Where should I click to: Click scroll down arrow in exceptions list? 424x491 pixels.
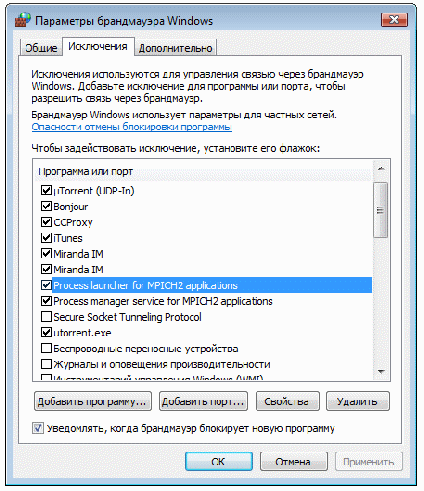[381, 372]
